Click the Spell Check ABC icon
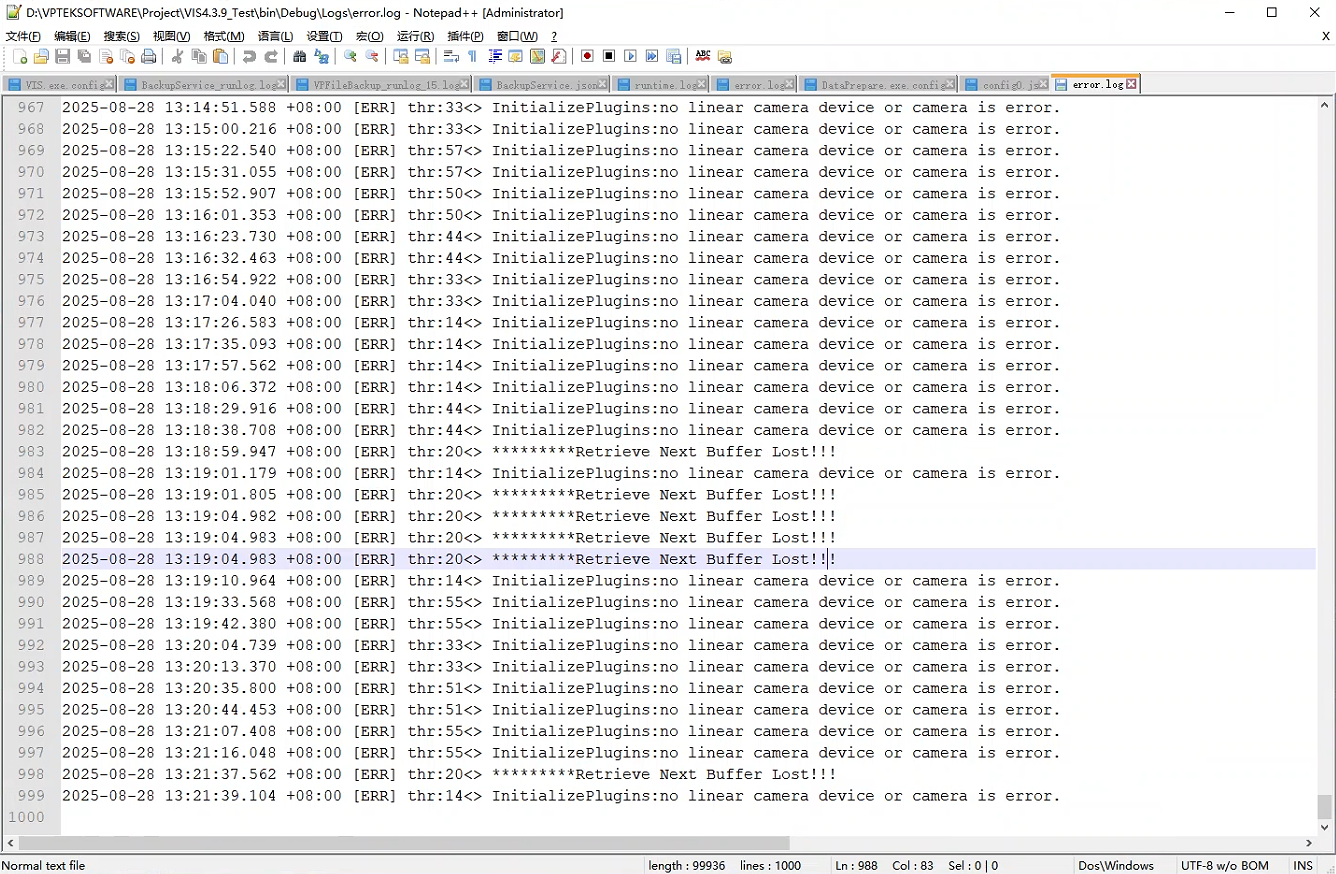1336x874 pixels. point(703,57)
